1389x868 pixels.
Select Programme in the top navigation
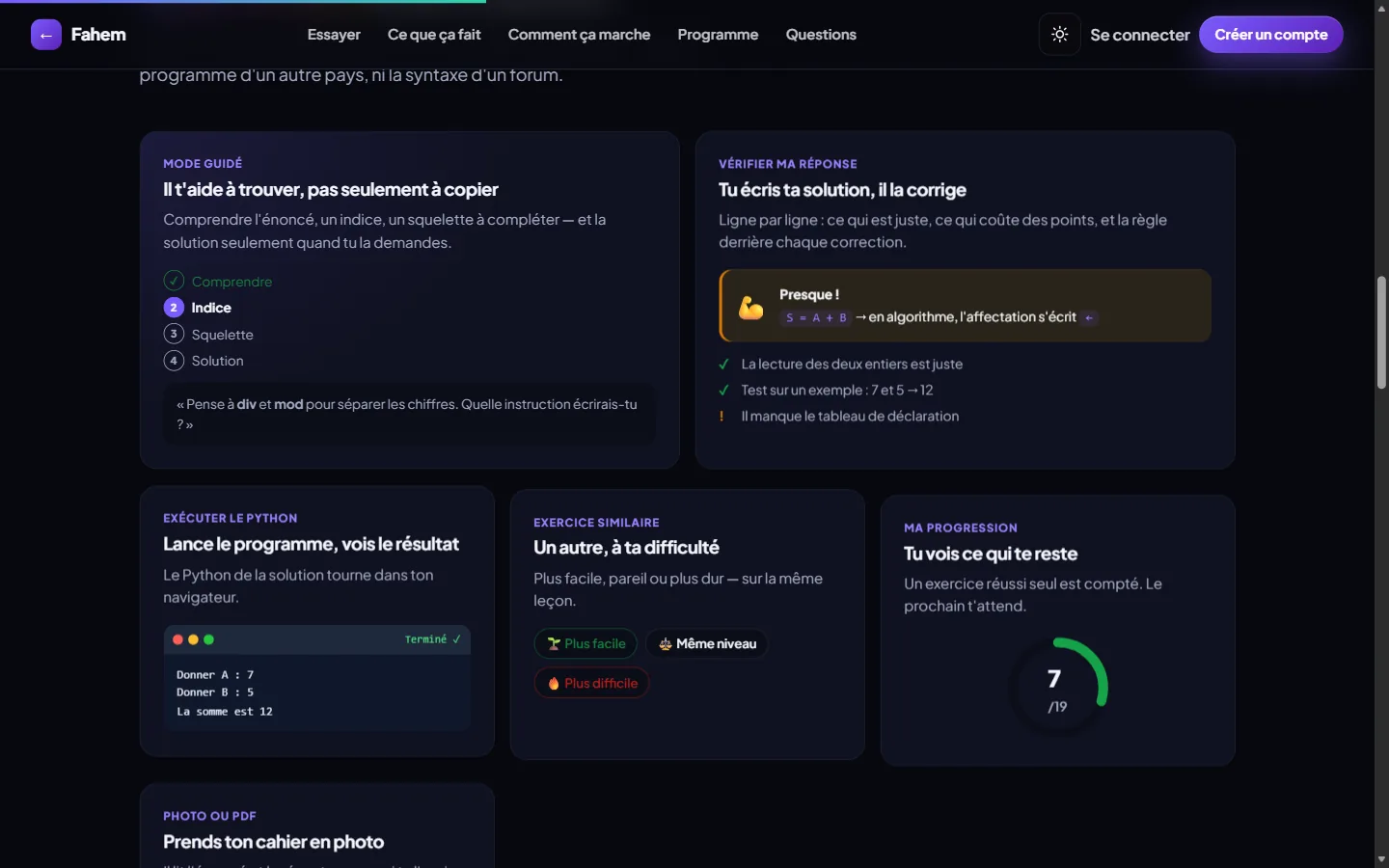718,35
